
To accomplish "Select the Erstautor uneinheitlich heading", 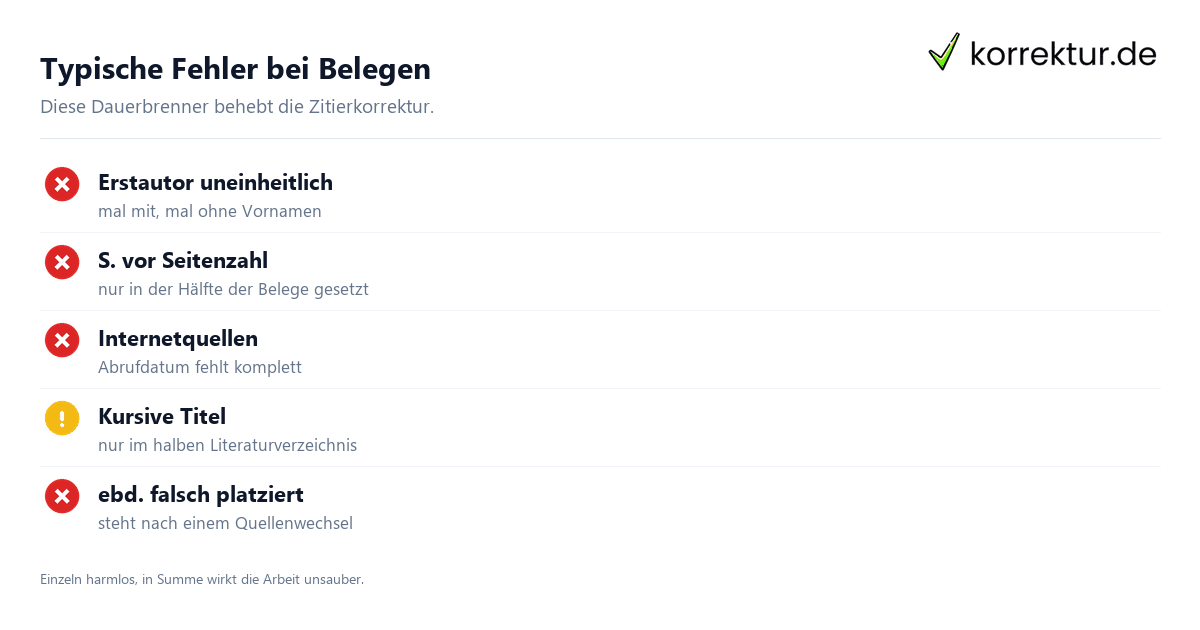I will point(215,183).
